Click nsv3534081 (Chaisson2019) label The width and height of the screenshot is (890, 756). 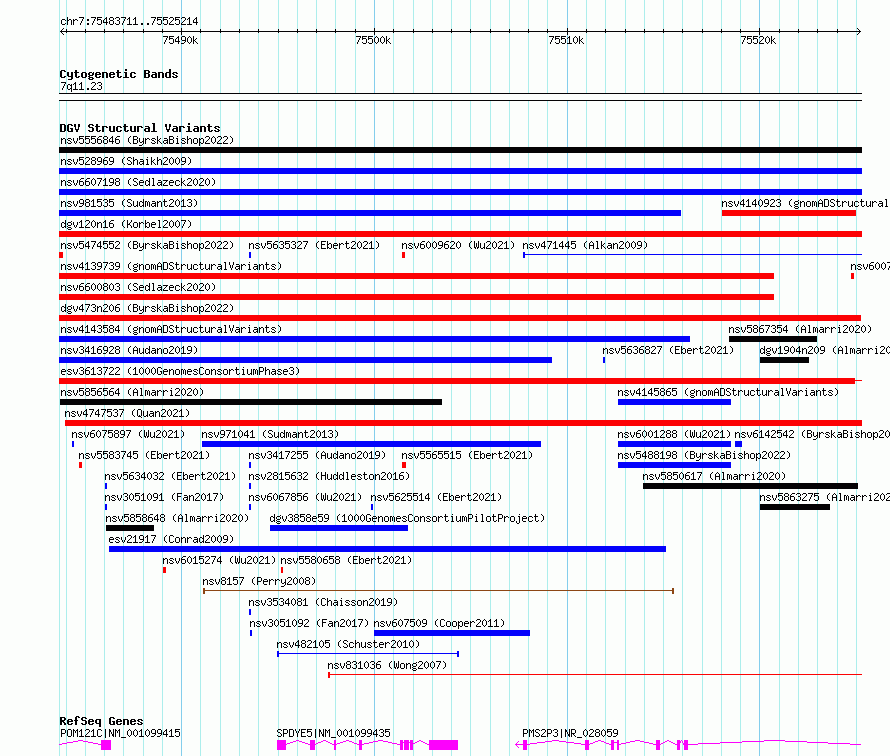[323, 602]
